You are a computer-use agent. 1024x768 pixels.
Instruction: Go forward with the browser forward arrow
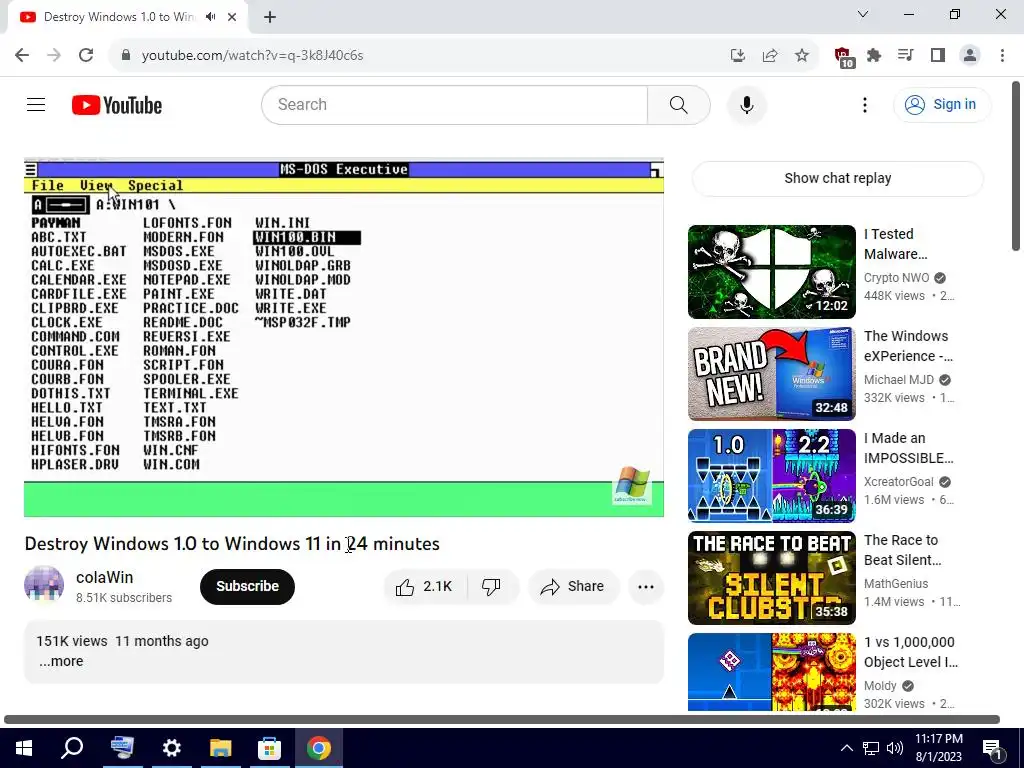[x=54, y=55]
